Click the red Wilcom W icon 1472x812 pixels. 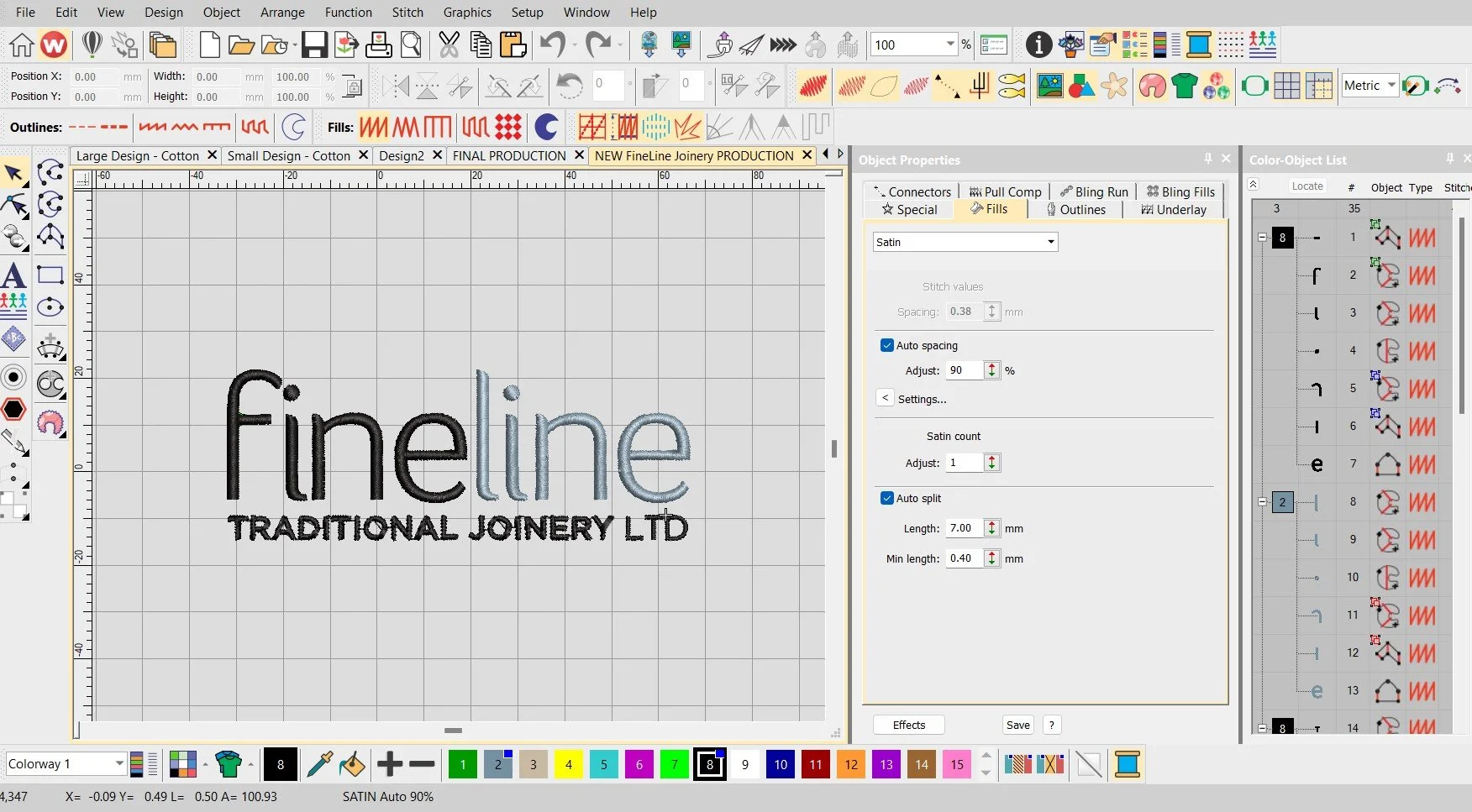(54, 45)
